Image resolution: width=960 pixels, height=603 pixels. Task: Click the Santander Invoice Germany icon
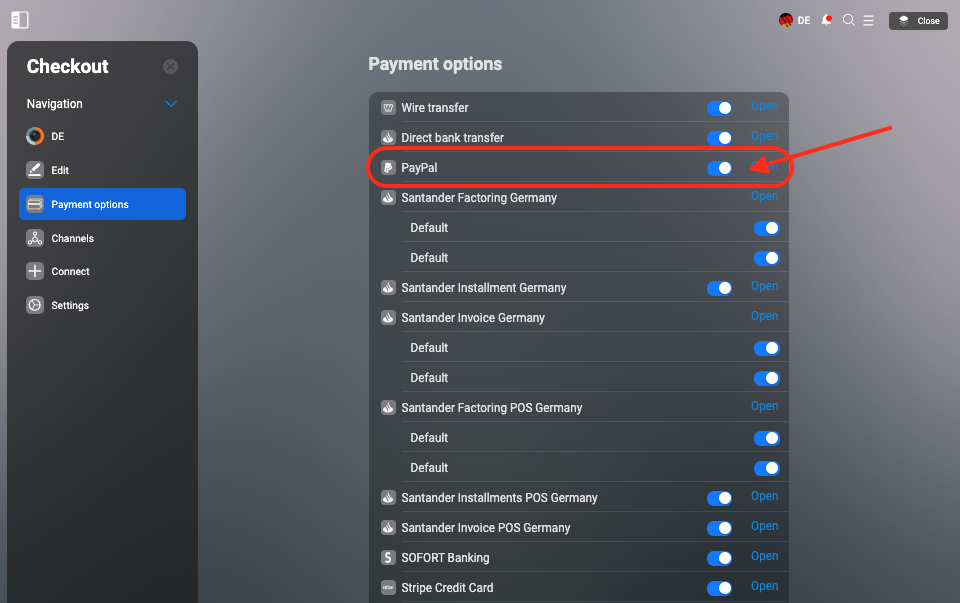[x=388, y=318]
